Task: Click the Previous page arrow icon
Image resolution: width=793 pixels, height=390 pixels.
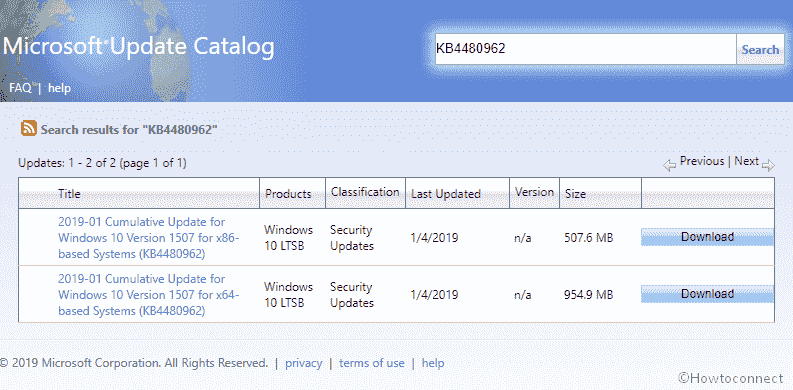Action: click(x=670, y=165)
